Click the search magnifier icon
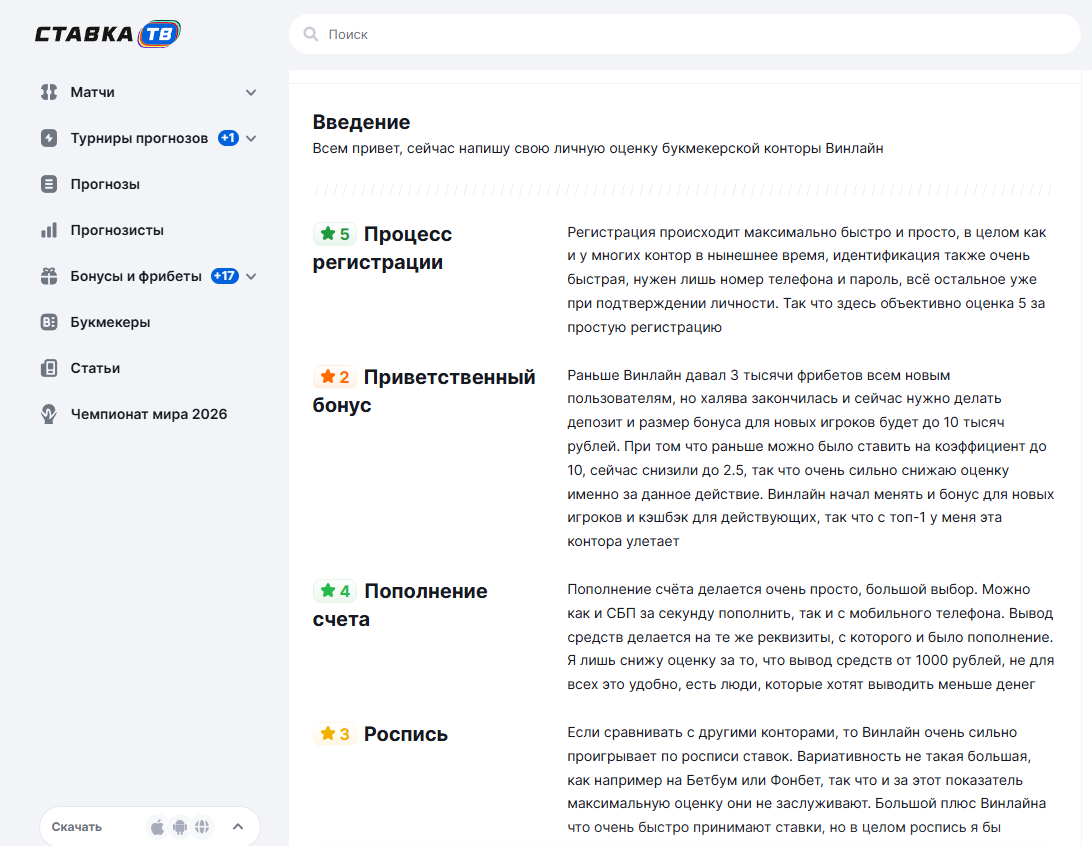The height and width of the screenshot is (846, 1092). coord(311,34)
